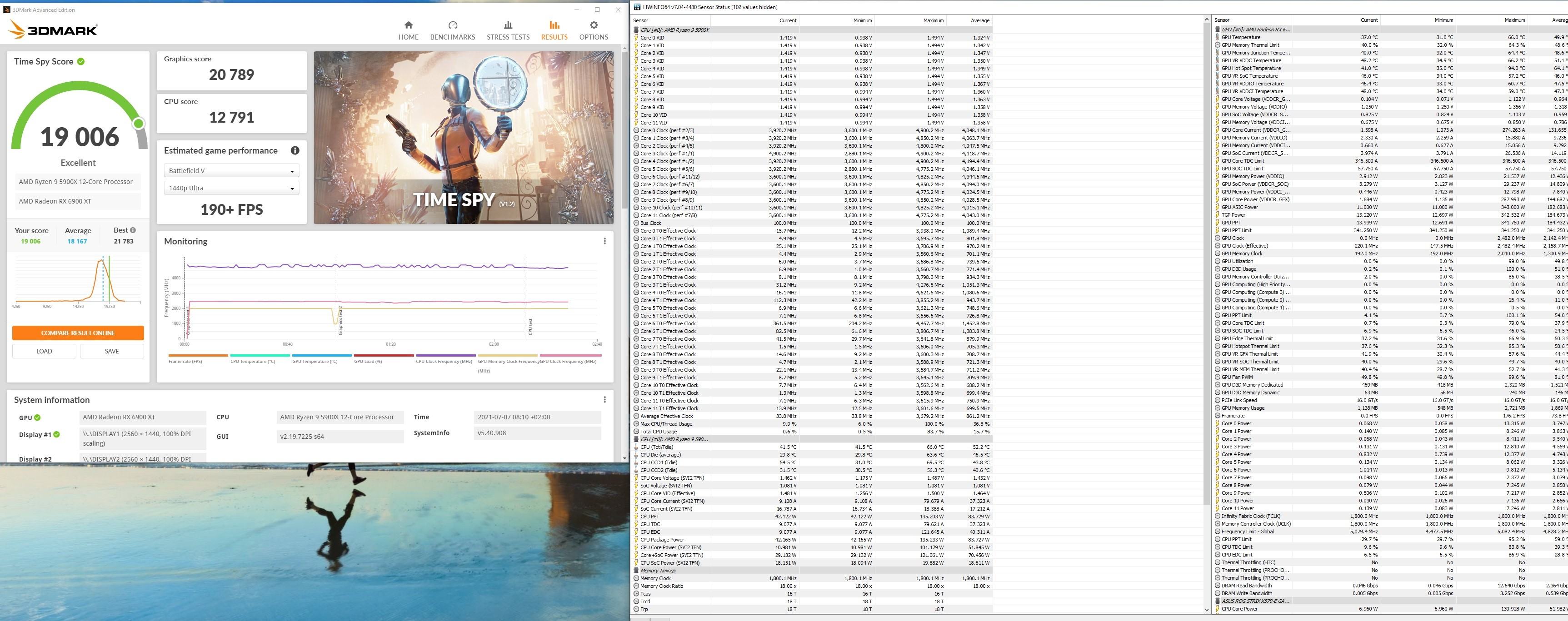Open the 1440p Ultra resolution dropdown
Screen dimensions: 1568x621
[231, 188]
